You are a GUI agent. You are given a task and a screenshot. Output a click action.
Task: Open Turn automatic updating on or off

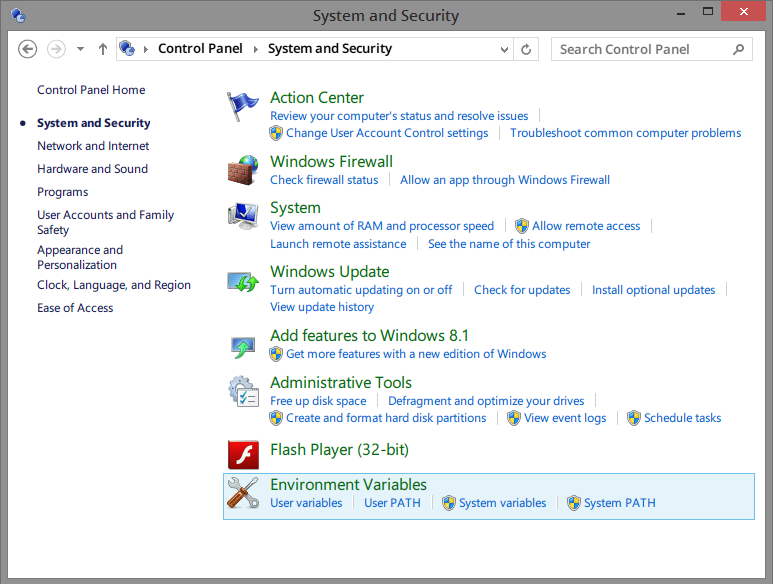pos(361,290)
